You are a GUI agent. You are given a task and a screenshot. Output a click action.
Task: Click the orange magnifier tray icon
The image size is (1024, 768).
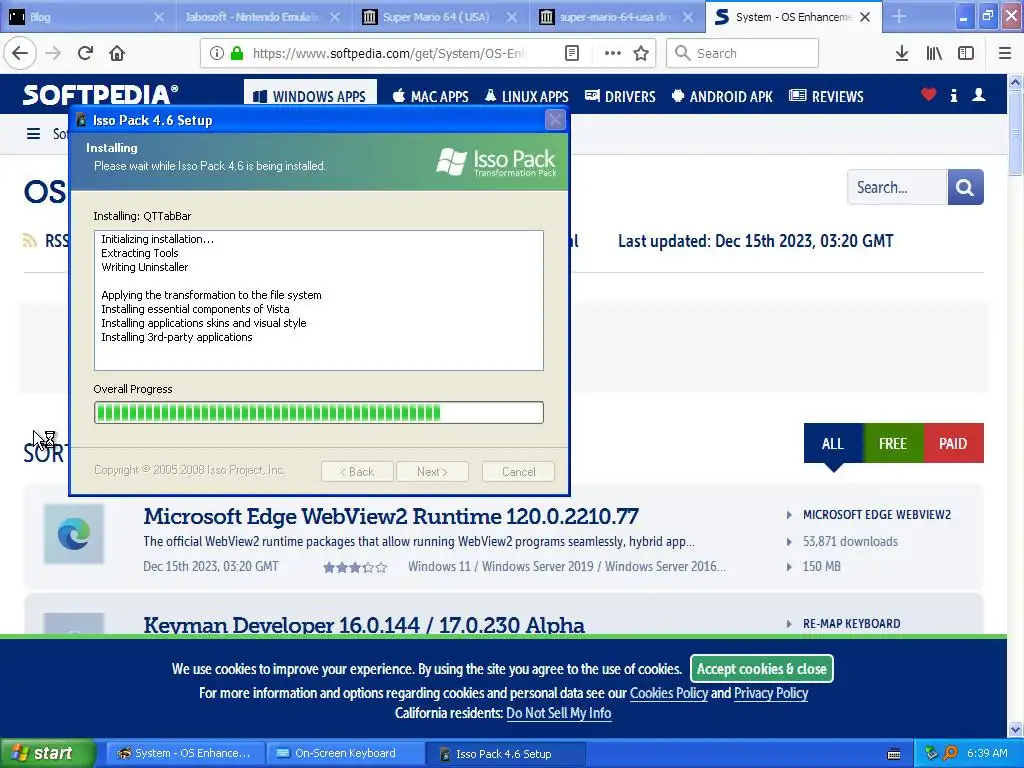tap(951, 753)
